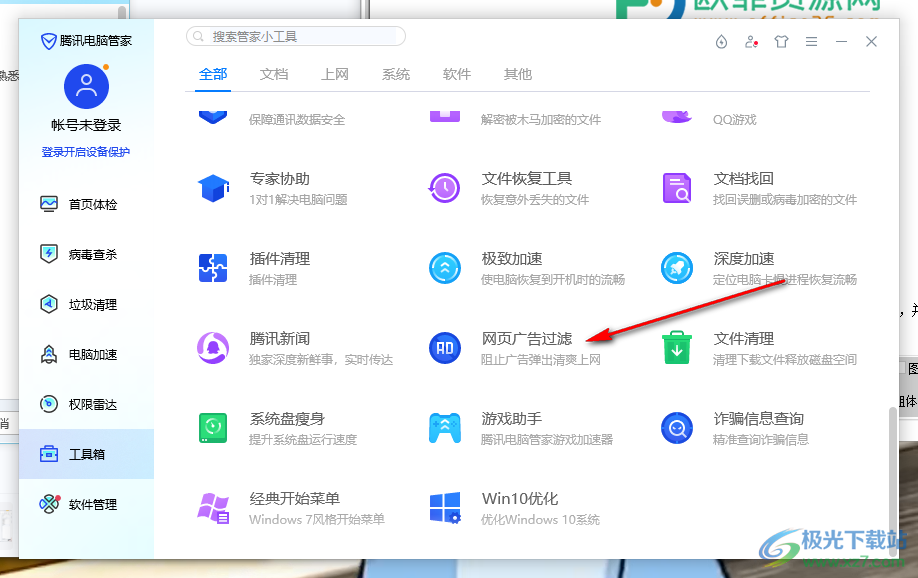Select 电脑加速 in the sidebar
Image resolution: width=918 pixels, height=578 pixels.
[86, 354]
